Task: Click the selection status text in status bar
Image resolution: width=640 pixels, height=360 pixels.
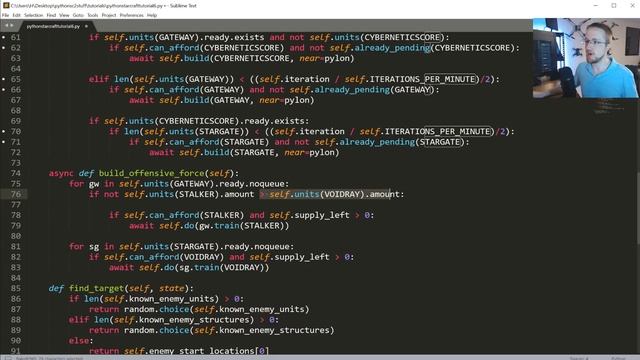Action: [x=49, y=358]
